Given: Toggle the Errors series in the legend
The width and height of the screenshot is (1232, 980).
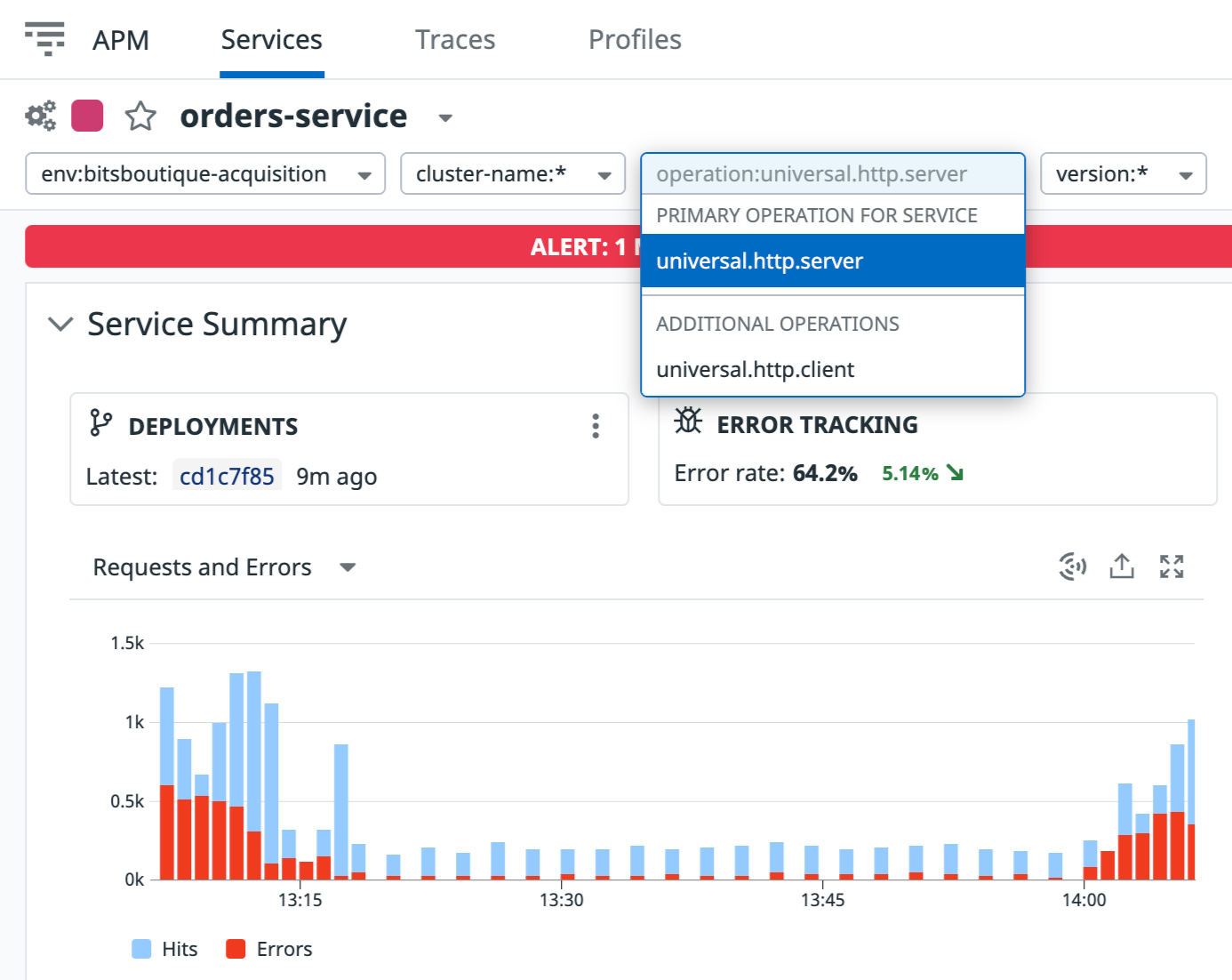Looking at the screenshot, I should coord(269,949).
